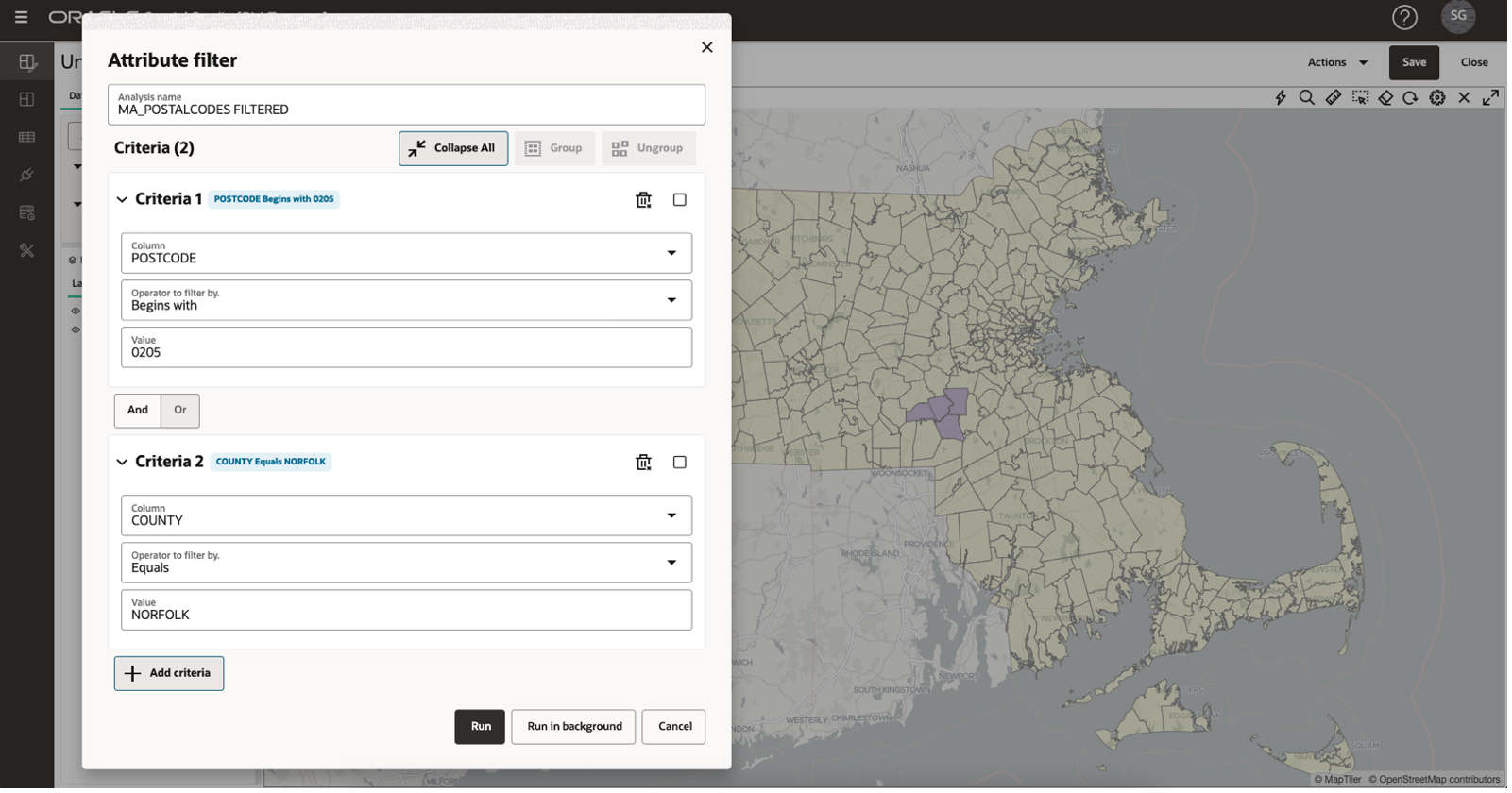The height and width of the screenshot is (793, 1512).
Task: Choose the And logical operator
Action: click(138, 412)
